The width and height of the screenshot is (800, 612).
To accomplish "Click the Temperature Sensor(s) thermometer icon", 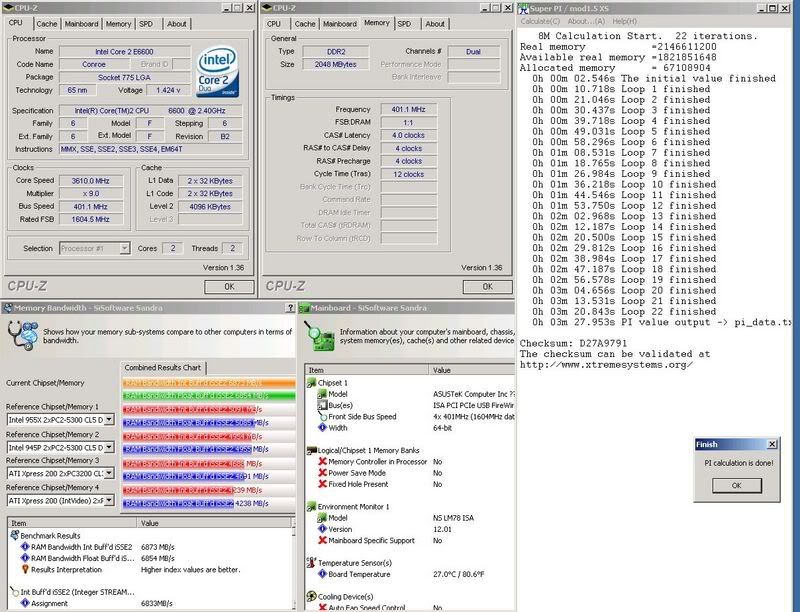I will (311, 563).
